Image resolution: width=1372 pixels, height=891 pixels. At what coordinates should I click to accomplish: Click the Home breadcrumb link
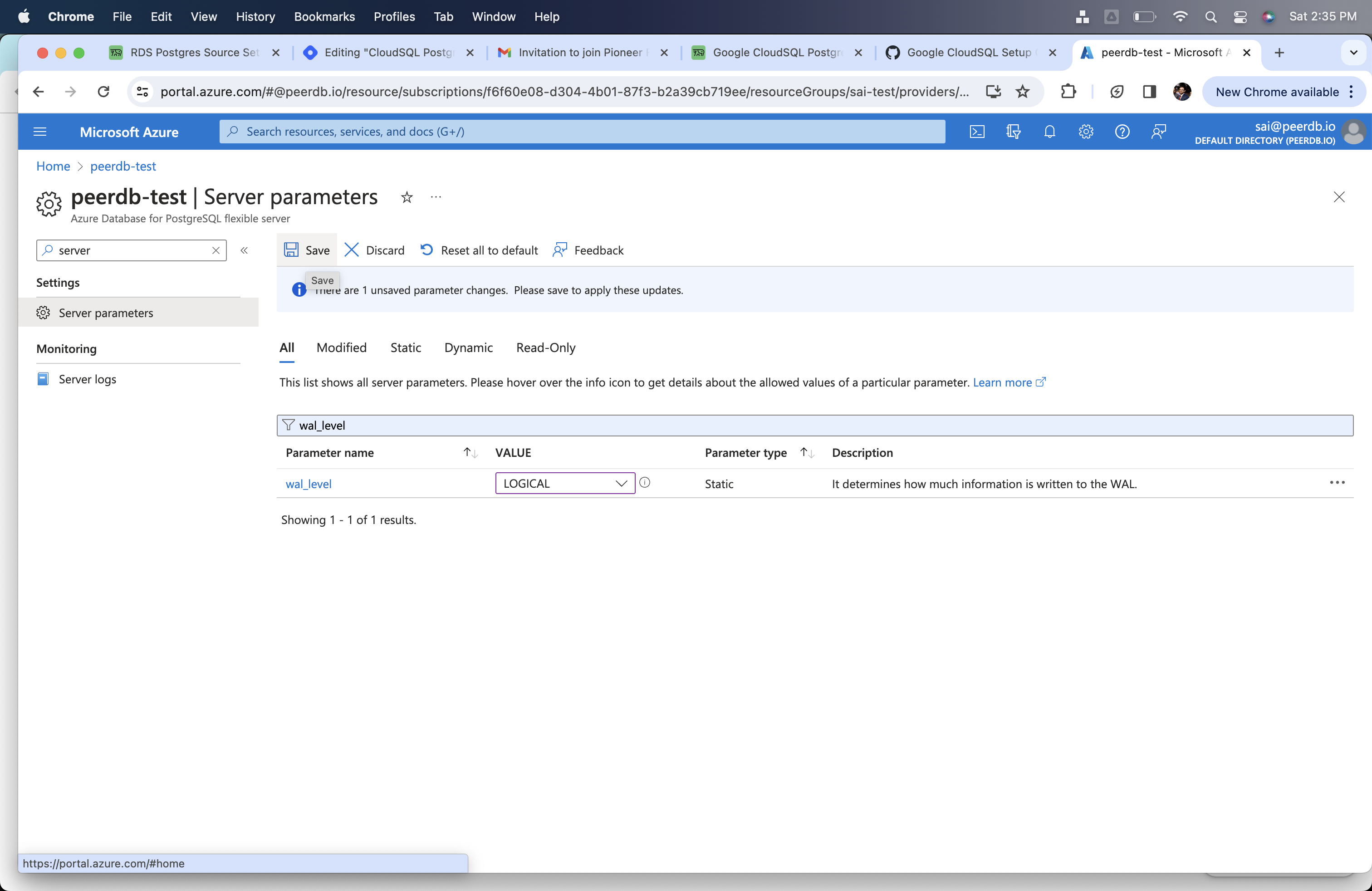tap(52, 166)
